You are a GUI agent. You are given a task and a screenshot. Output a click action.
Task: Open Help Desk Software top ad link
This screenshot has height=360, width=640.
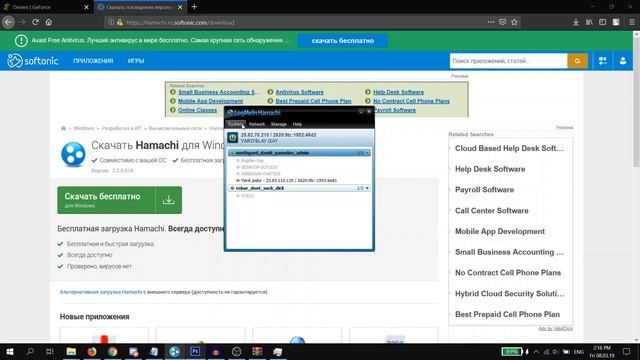398,92
